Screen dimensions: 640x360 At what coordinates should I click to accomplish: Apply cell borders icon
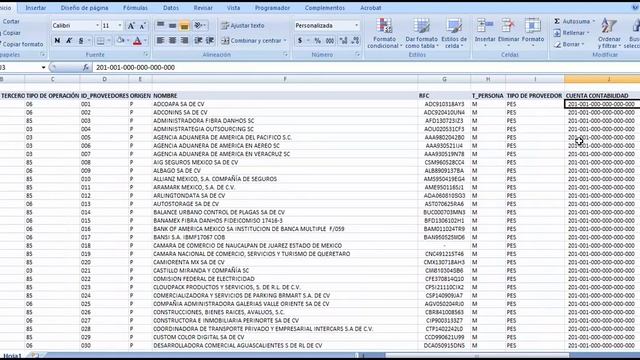pyautogui.click(x=100, y=40)
